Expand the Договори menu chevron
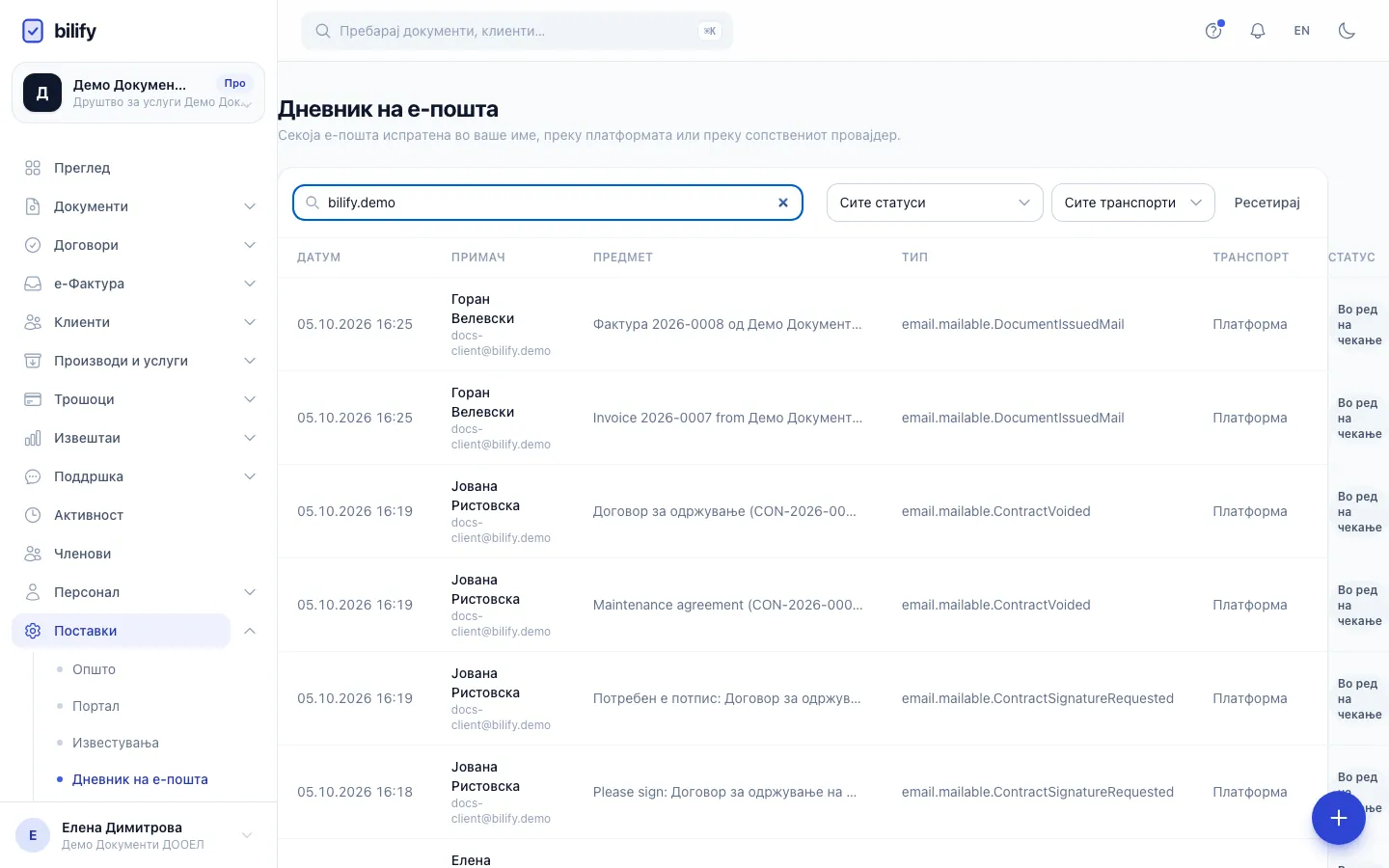This screenshot has width=1389, height=868. 250,245
